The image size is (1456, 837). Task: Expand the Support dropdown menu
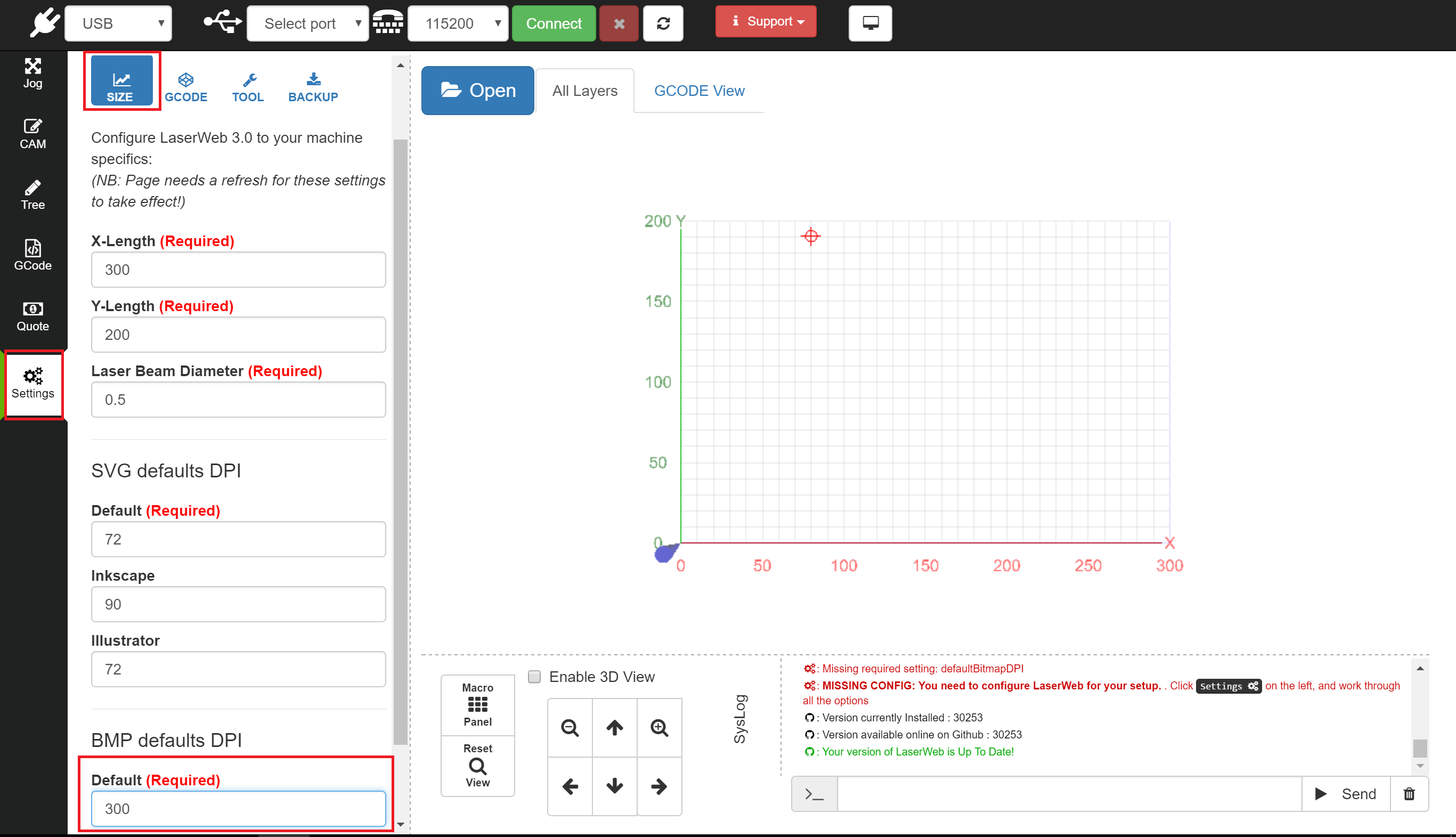coord(766,21)
